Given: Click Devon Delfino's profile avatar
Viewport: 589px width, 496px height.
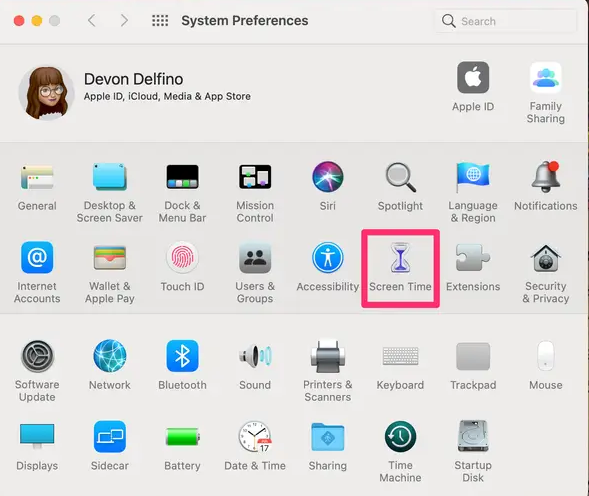Looking at the screenshot, I should click(x=47, y=93).
